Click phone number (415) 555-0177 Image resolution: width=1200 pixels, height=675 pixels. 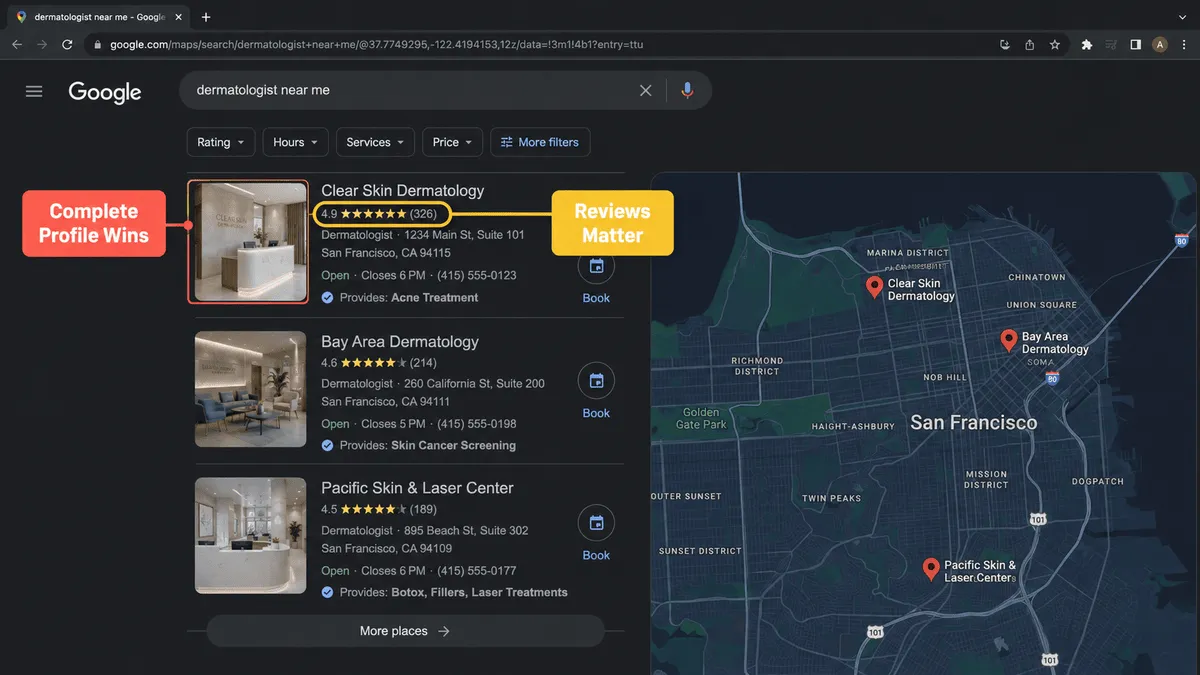pos(477,571)
